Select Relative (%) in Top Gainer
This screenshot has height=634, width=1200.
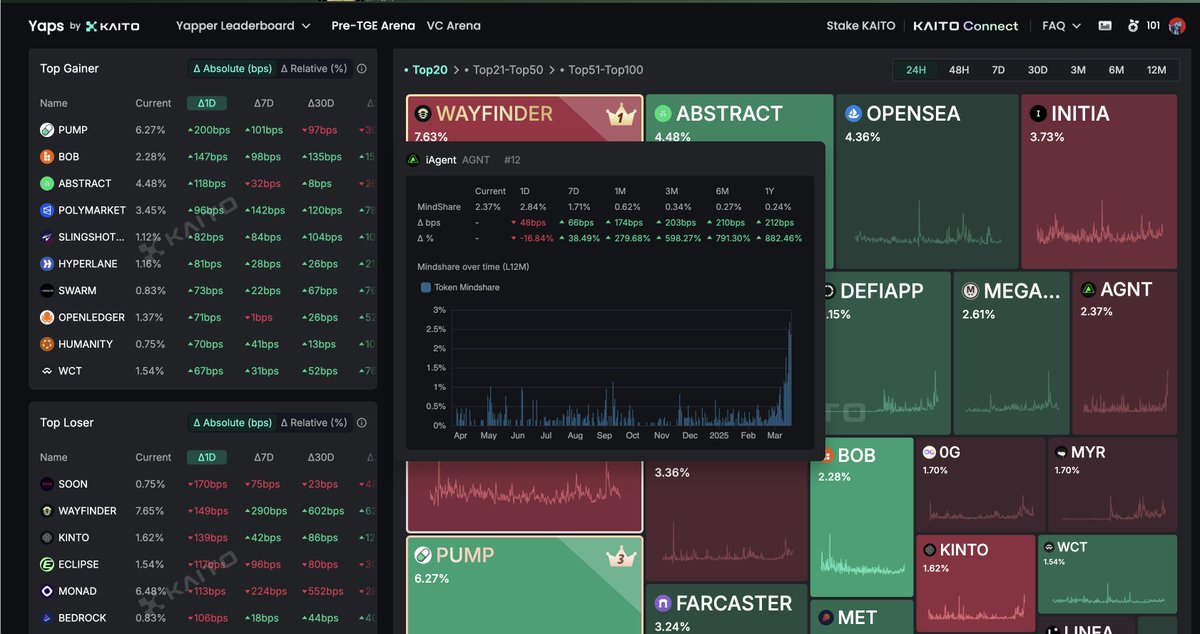tap(314, 69)
